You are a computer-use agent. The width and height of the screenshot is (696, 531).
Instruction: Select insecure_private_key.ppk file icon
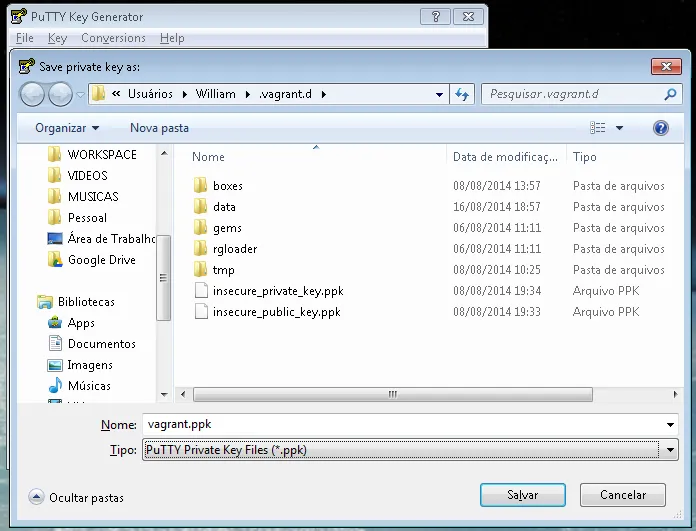coord(201,290)
